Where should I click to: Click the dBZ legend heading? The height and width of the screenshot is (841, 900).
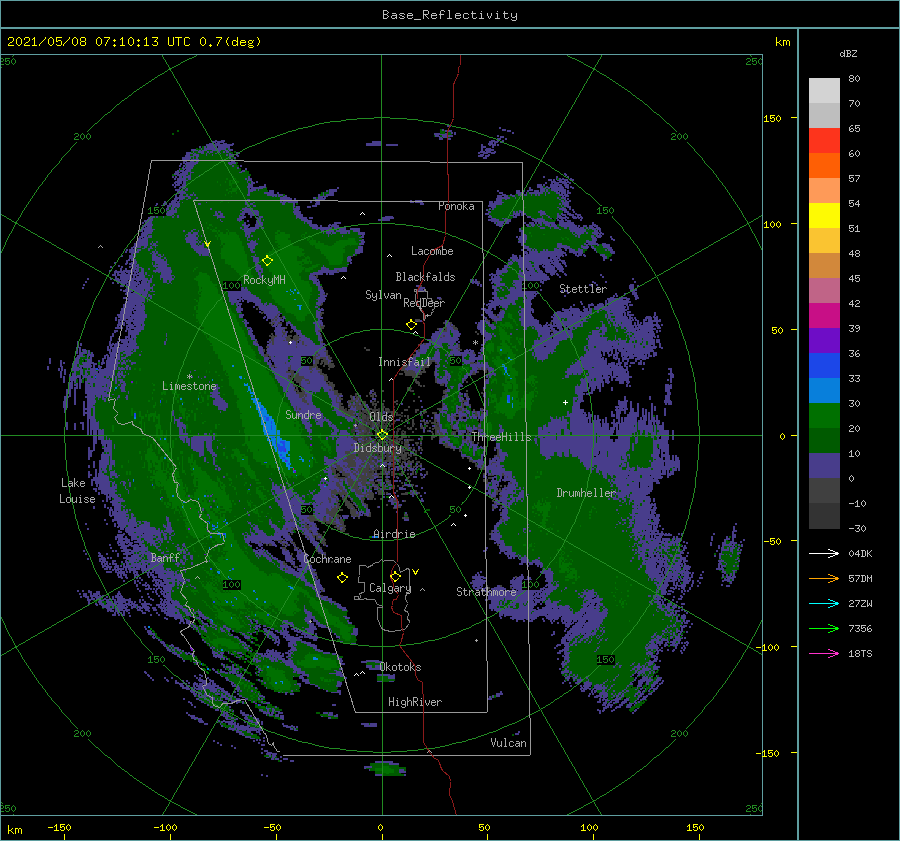point(848,53)
